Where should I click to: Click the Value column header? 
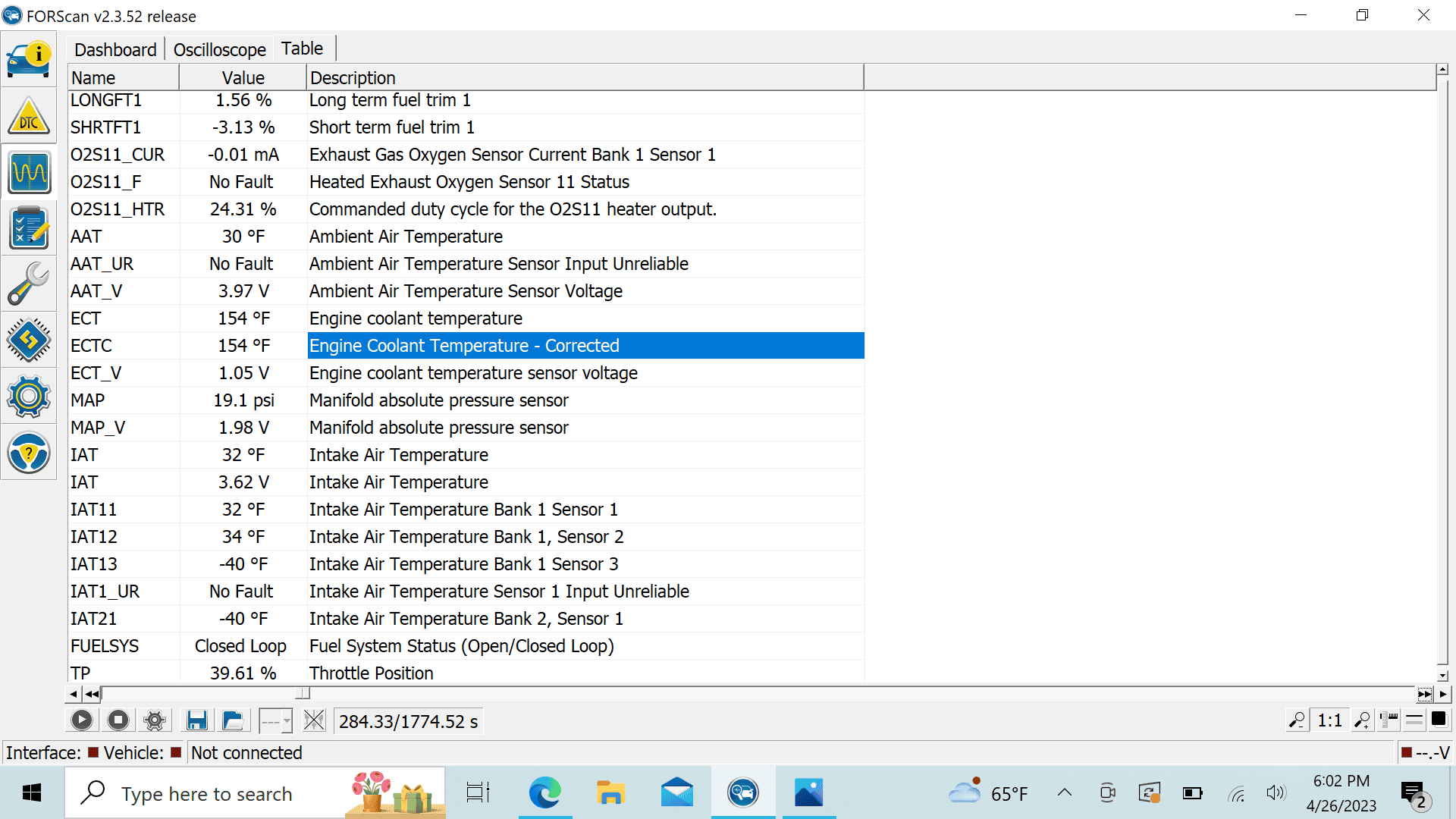pyautogui.click(x=243, y=78)
